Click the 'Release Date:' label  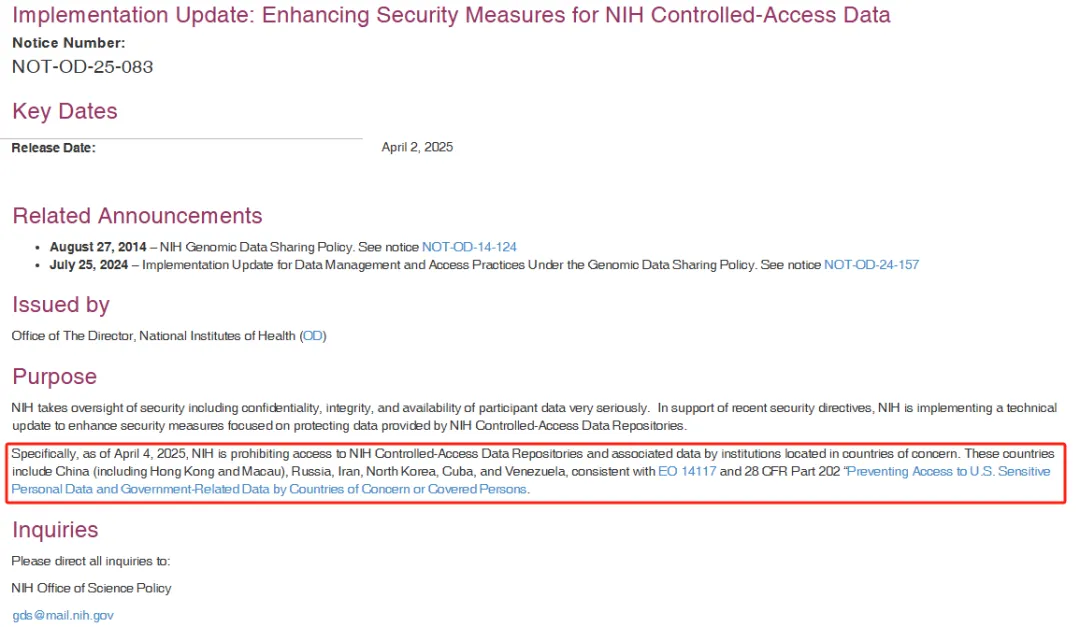point(54,148)
